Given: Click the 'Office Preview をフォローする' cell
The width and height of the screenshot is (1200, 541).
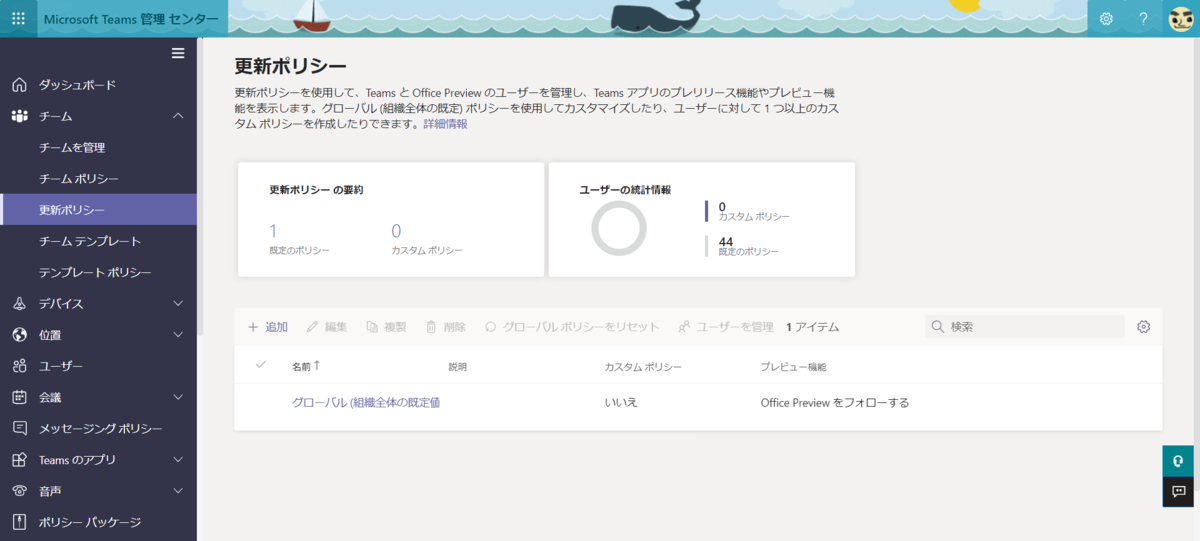Looking at the screenshot, I should (x=834, y=403).
